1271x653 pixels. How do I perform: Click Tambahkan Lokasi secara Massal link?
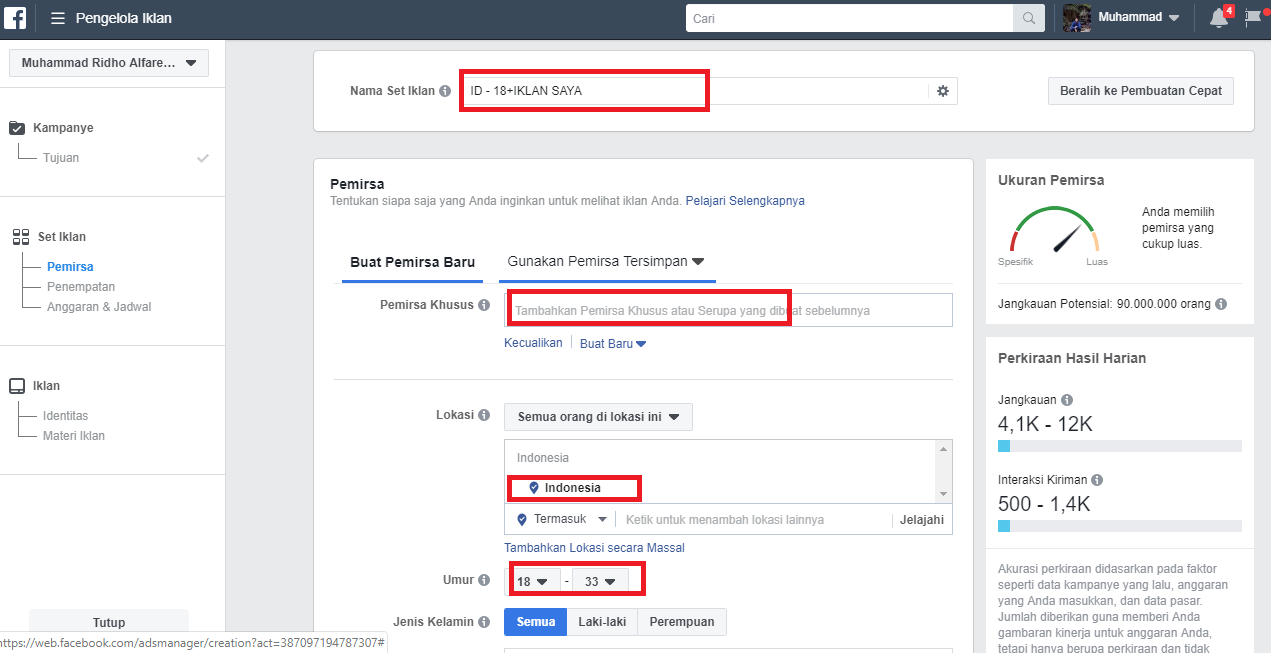(x=594, y=548)
